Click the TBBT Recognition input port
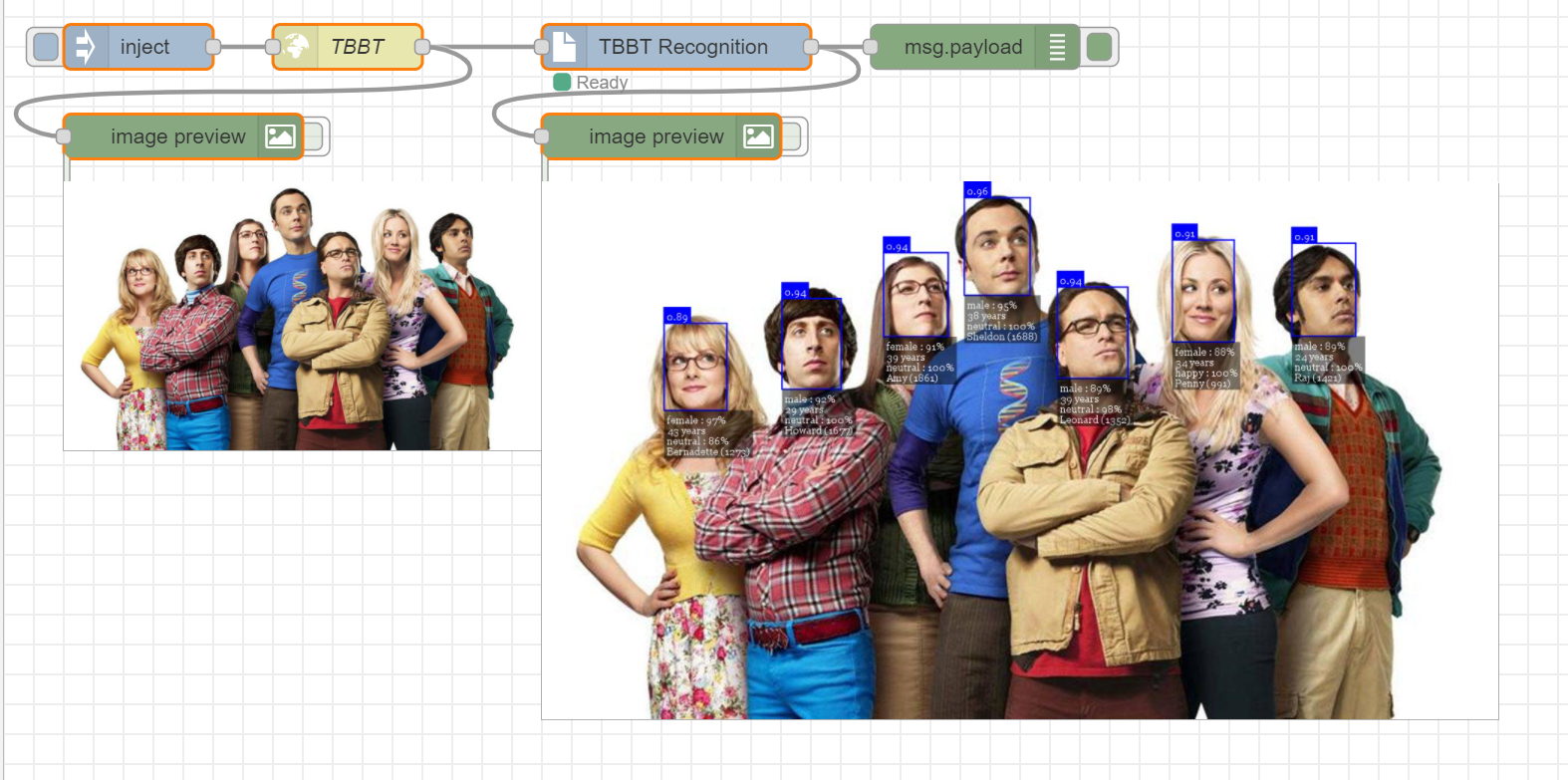 point(542,47)
